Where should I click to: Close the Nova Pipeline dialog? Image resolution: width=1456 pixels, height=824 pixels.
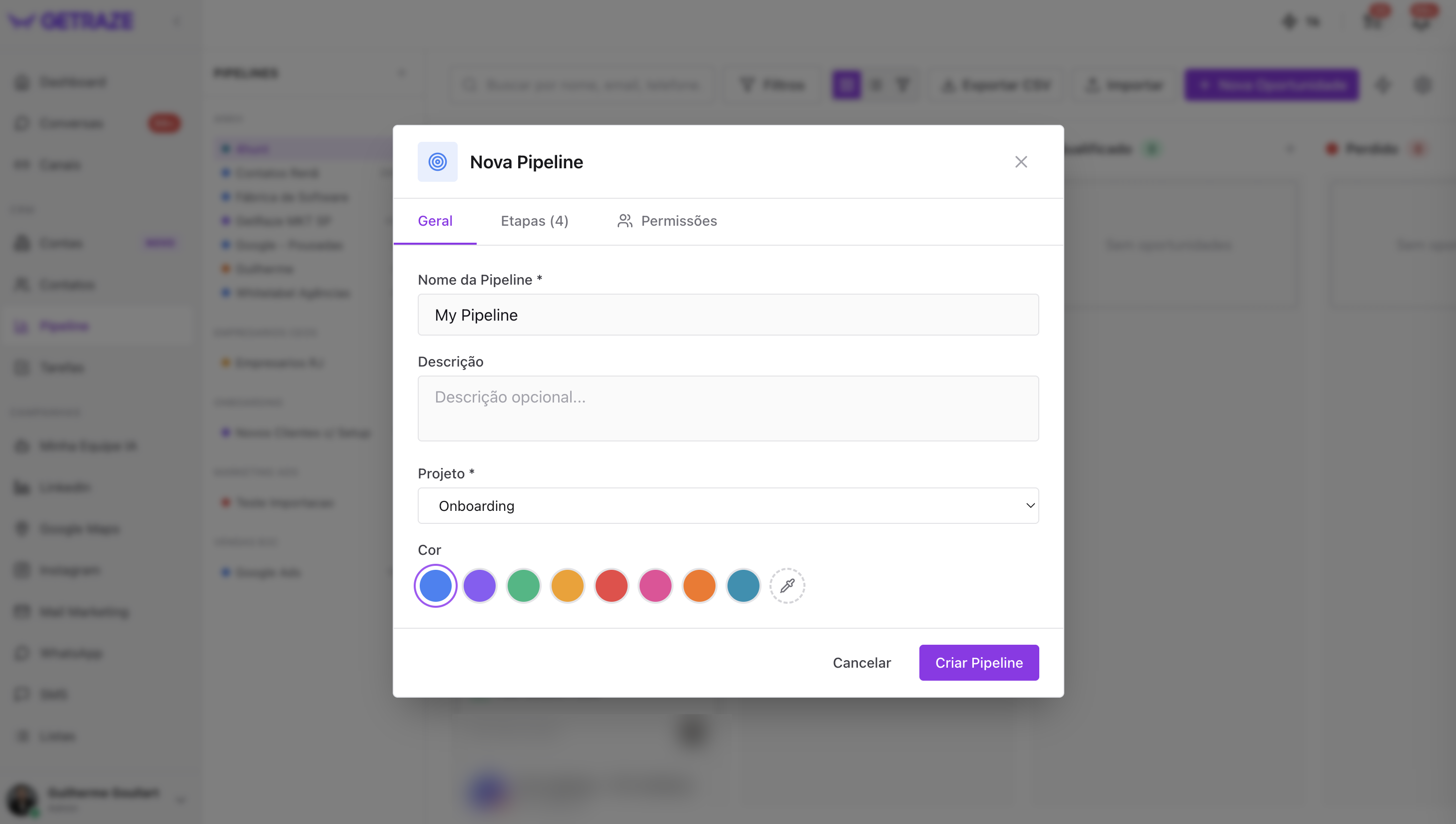click(1021, 162)
